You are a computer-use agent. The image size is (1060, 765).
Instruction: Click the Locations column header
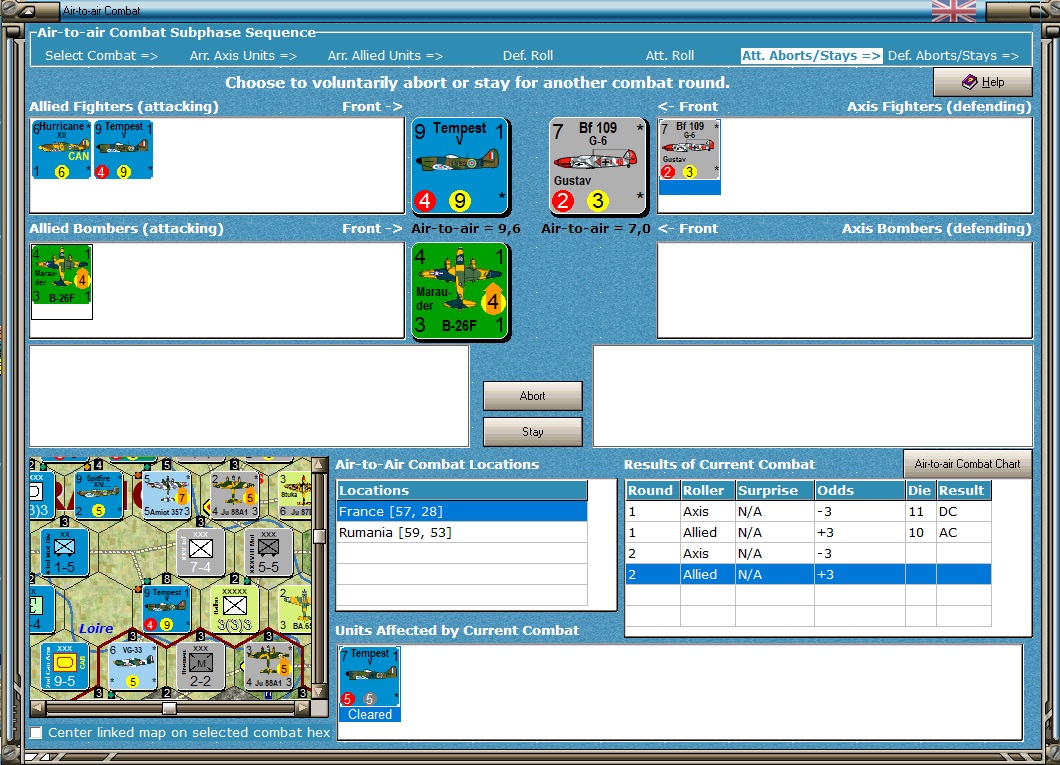462,491
